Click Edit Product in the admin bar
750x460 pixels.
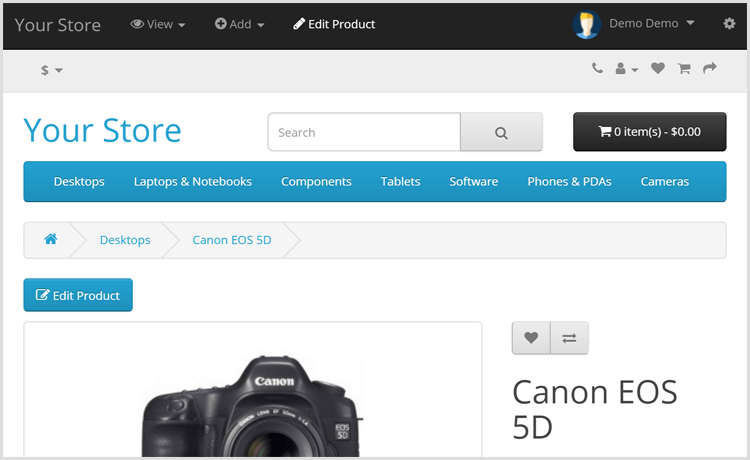point(334,24)
